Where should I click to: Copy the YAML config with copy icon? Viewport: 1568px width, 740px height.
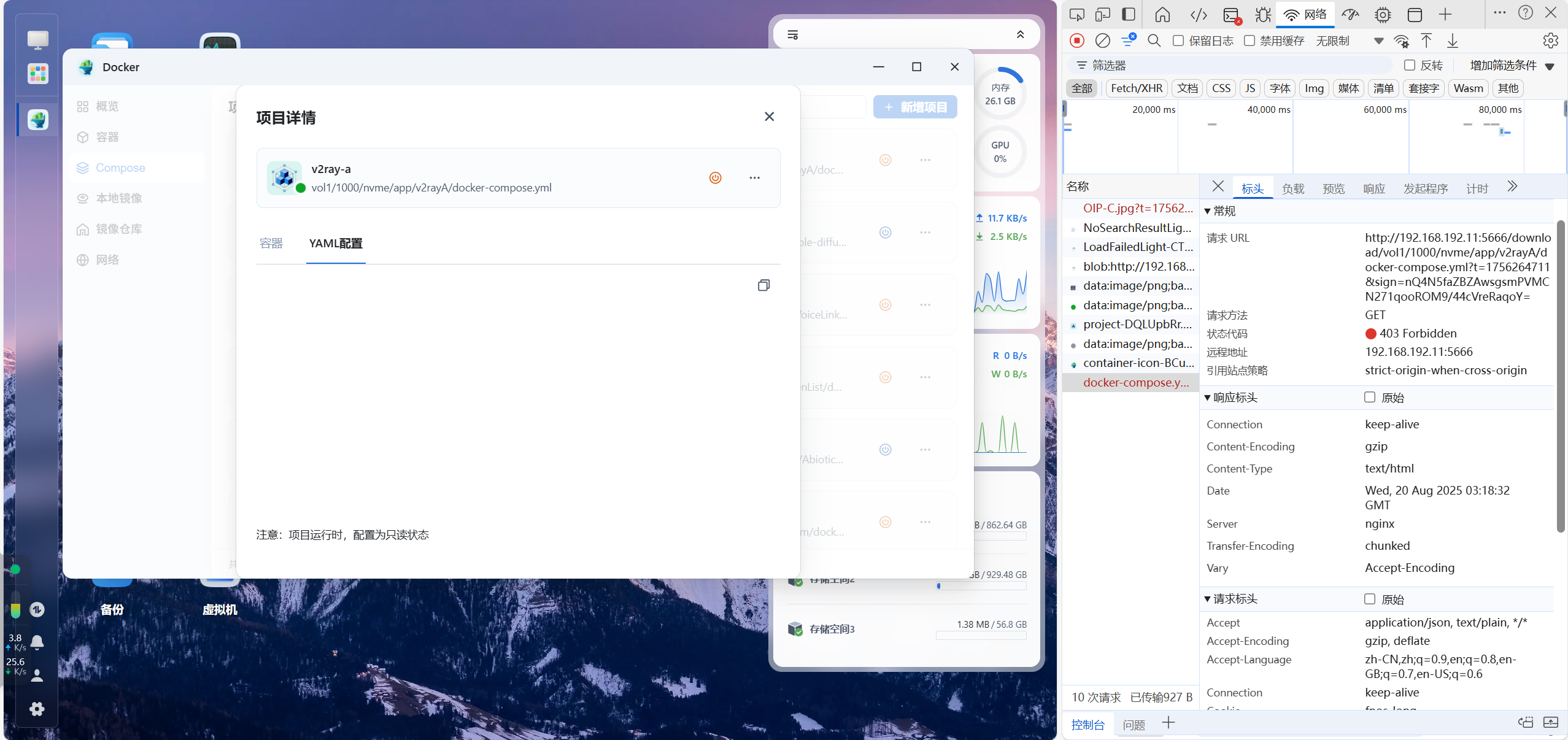pos(763,285)
